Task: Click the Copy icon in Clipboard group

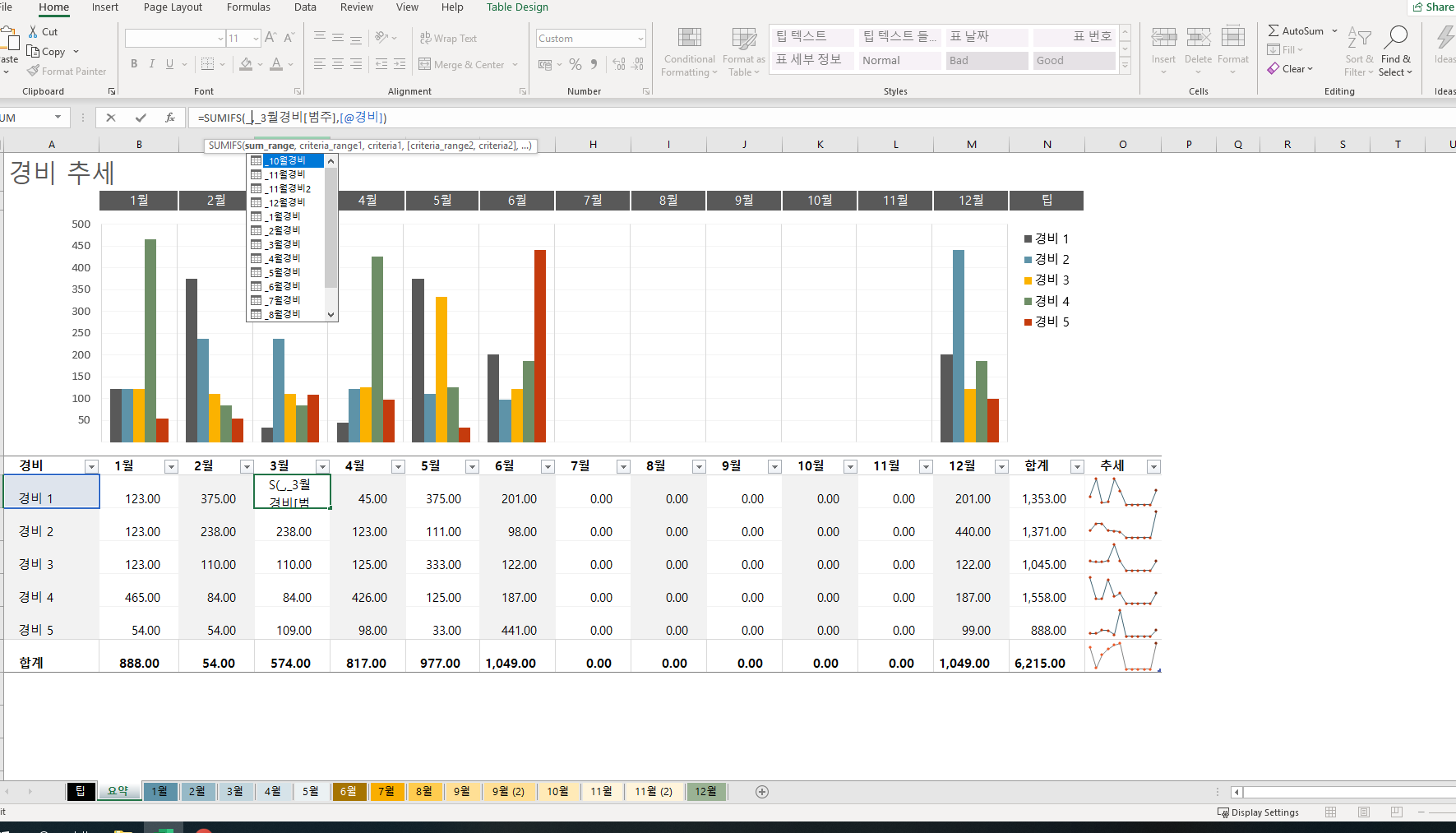Action: [x=34, y=51]
